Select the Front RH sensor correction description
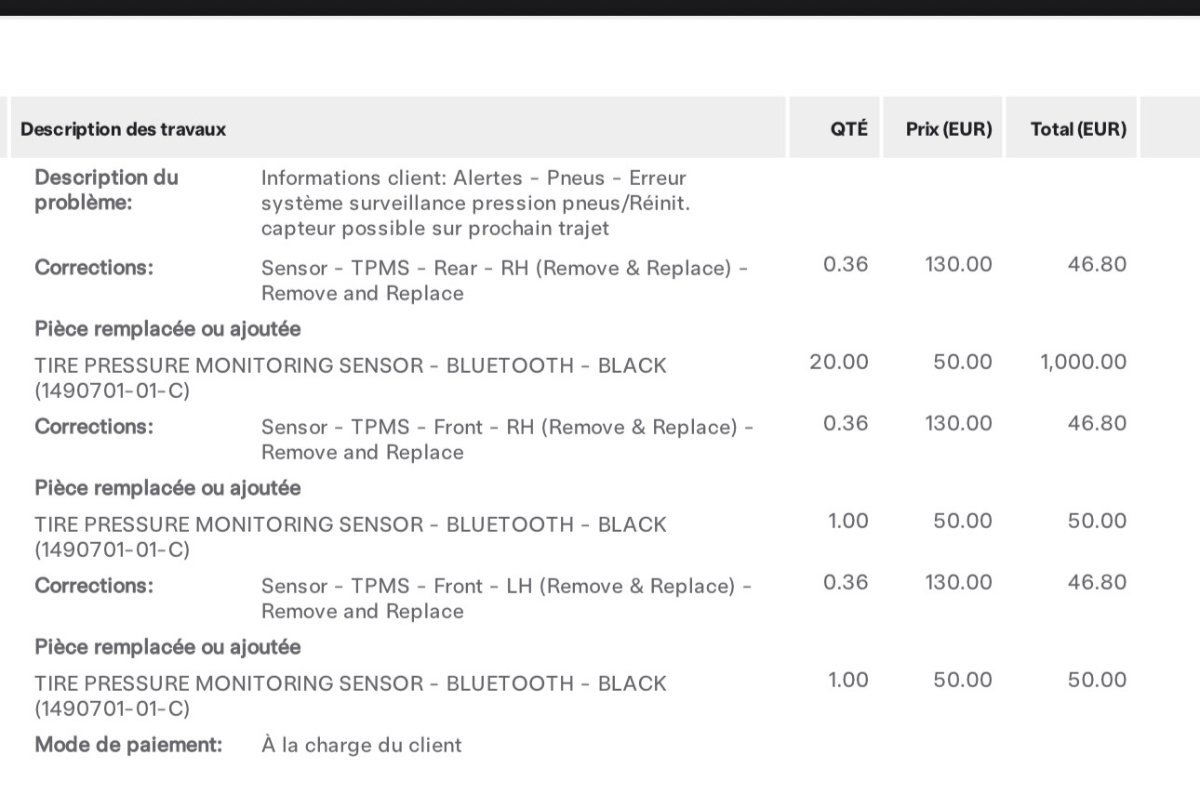 click(507, 439)
